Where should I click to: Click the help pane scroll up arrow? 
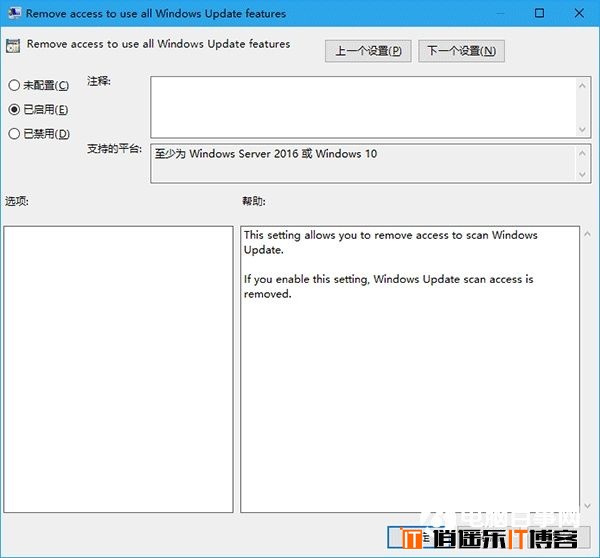tap(587, 234)
